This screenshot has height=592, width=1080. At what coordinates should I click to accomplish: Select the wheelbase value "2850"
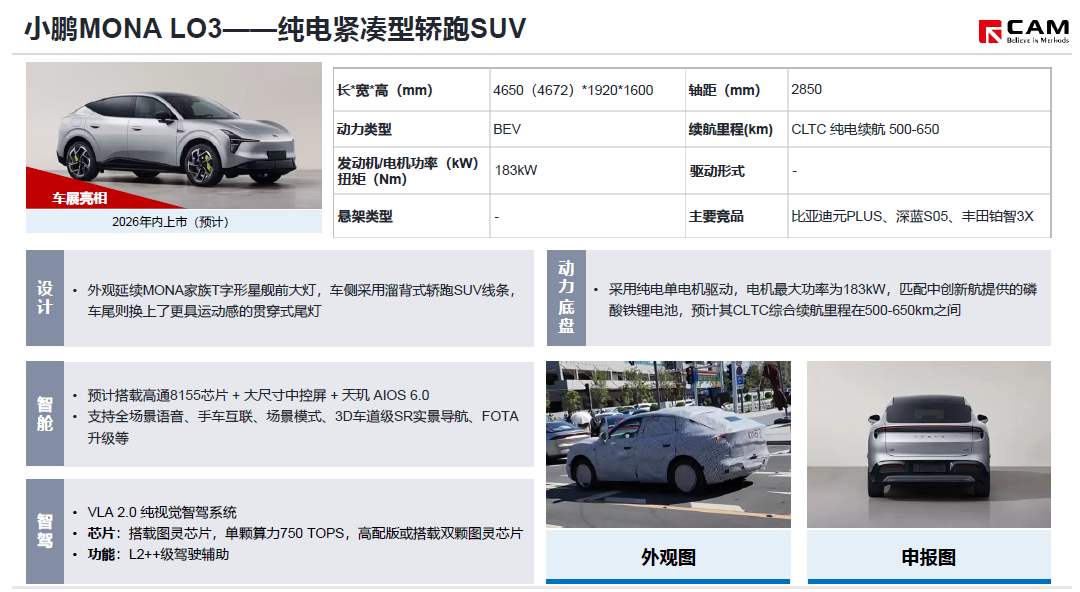(x=806, y=90)
